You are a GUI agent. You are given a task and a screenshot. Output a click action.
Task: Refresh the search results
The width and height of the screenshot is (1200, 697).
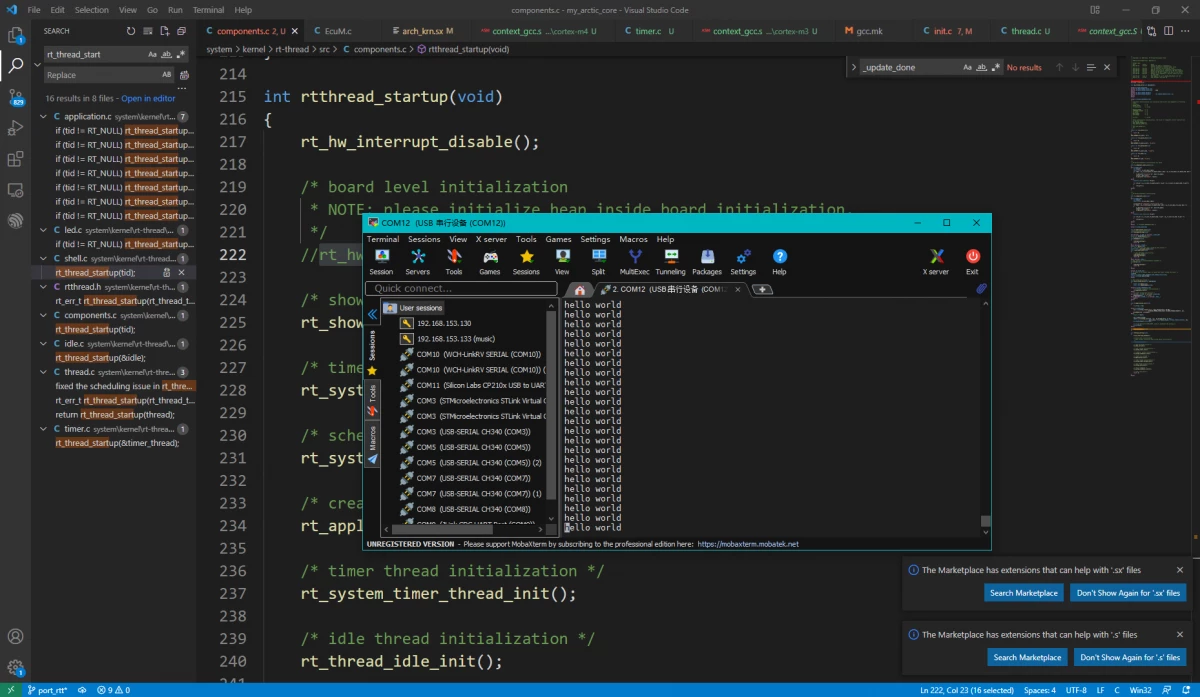[130, 31]
